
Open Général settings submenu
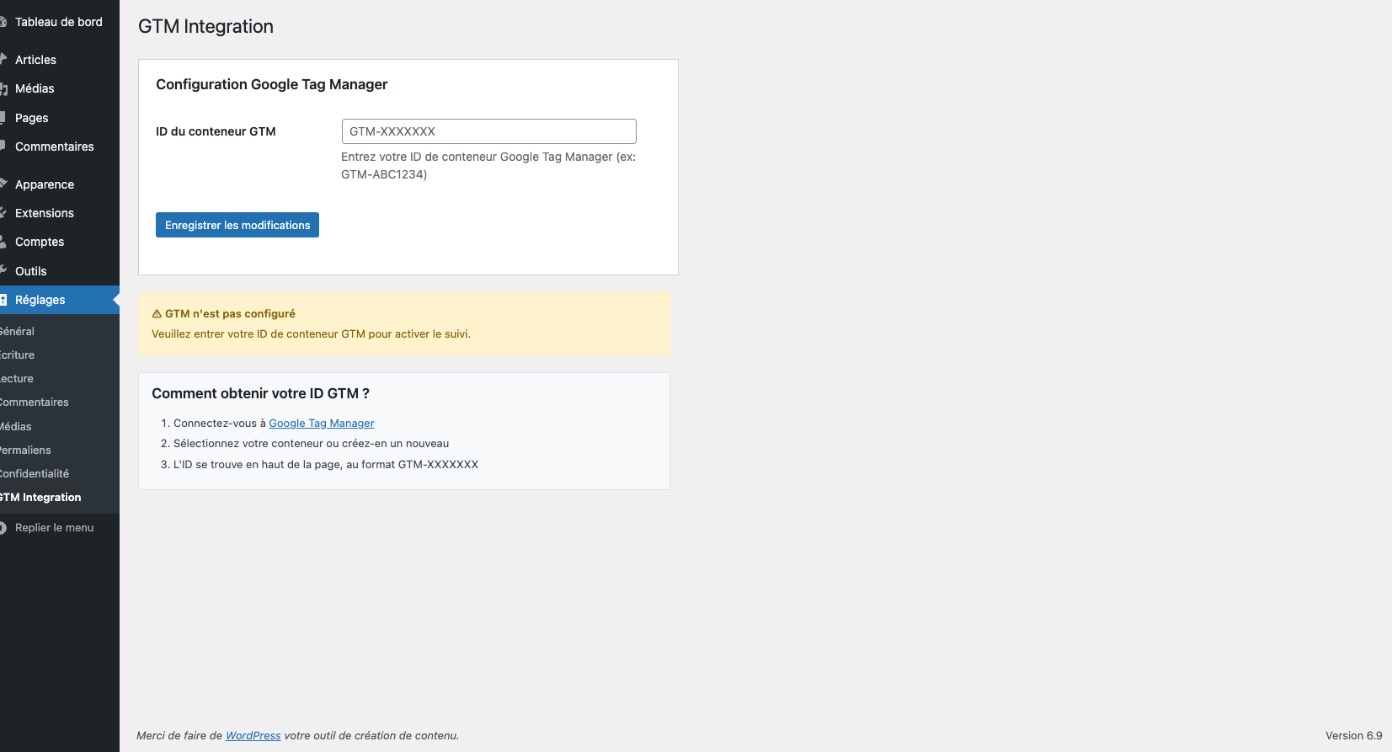coord(17,331)
